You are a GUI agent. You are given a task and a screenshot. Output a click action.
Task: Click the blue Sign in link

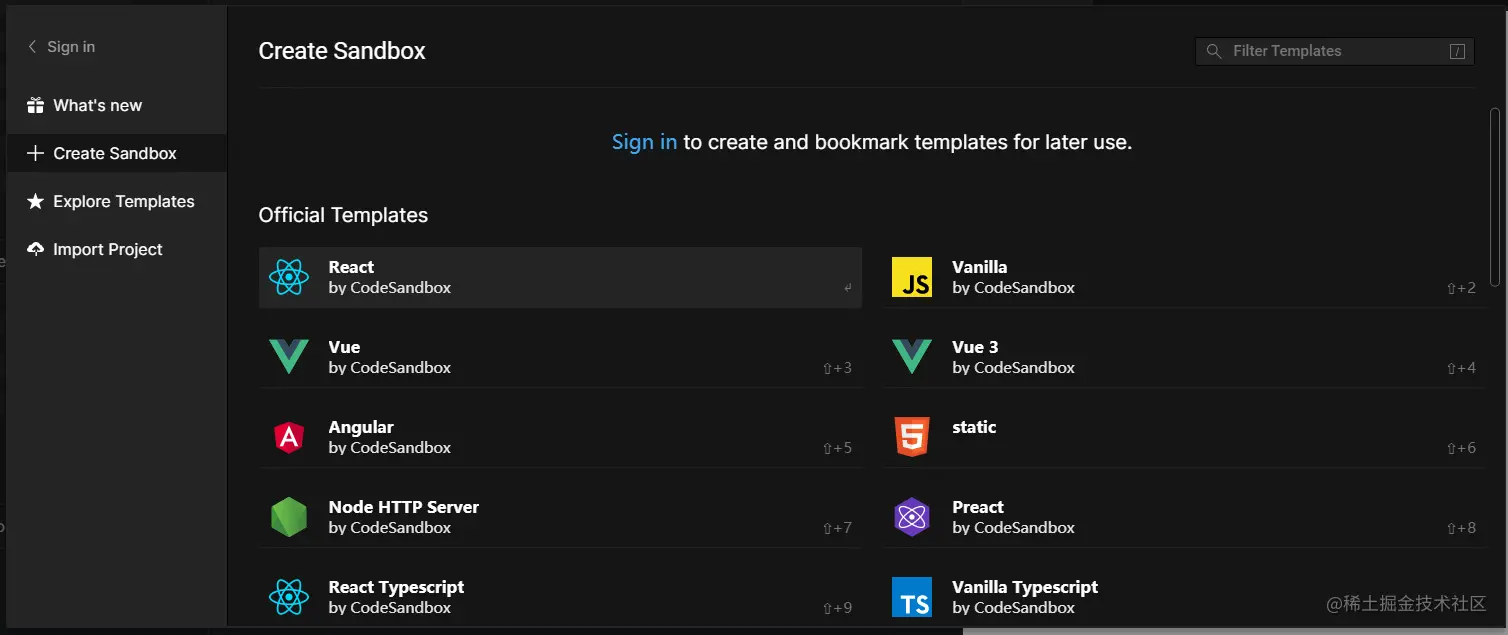(x=644, y=142)
